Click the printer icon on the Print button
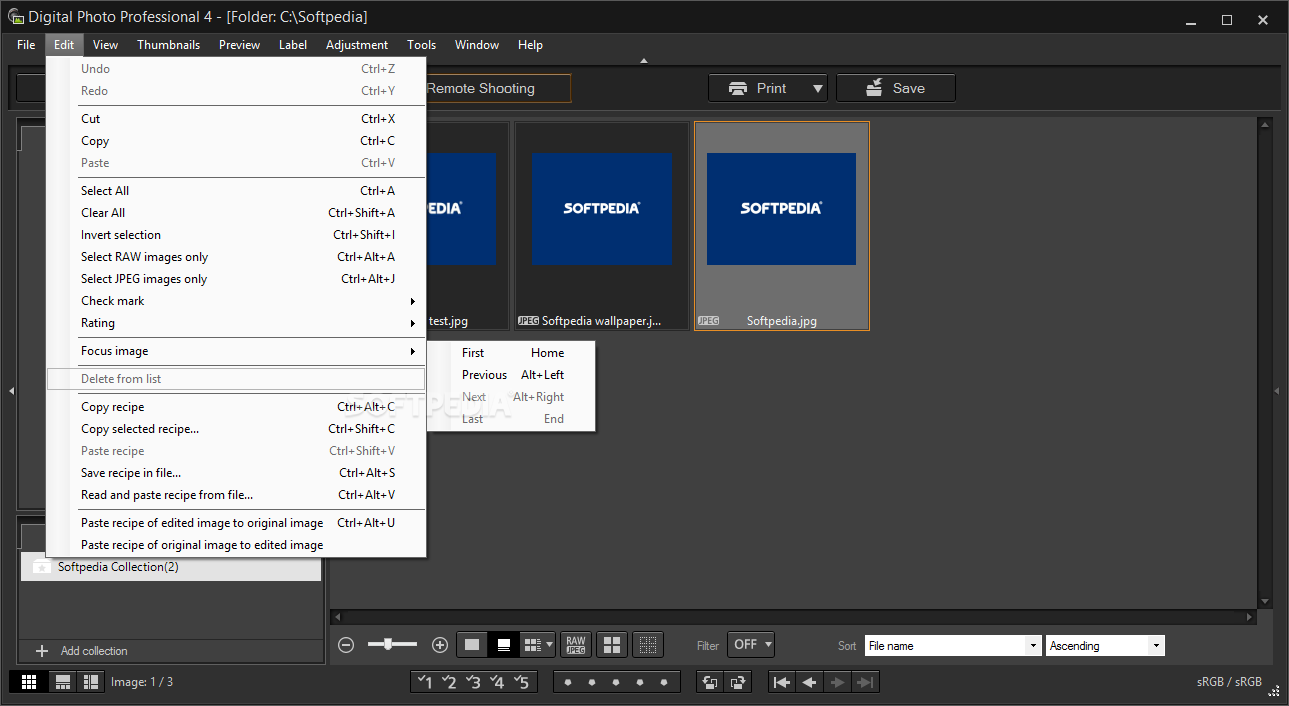The height and width of the screenshot is (706, 1289). (x=739, y=88)
